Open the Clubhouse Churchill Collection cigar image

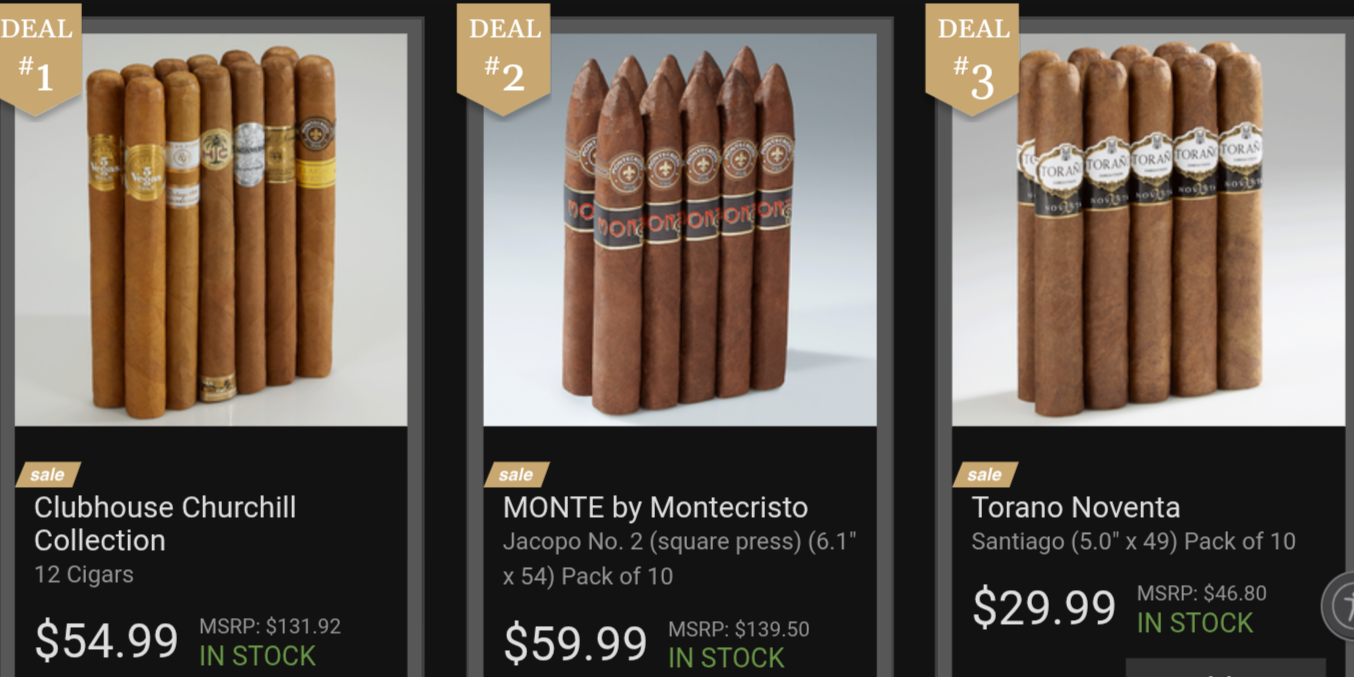pos(211,230)
